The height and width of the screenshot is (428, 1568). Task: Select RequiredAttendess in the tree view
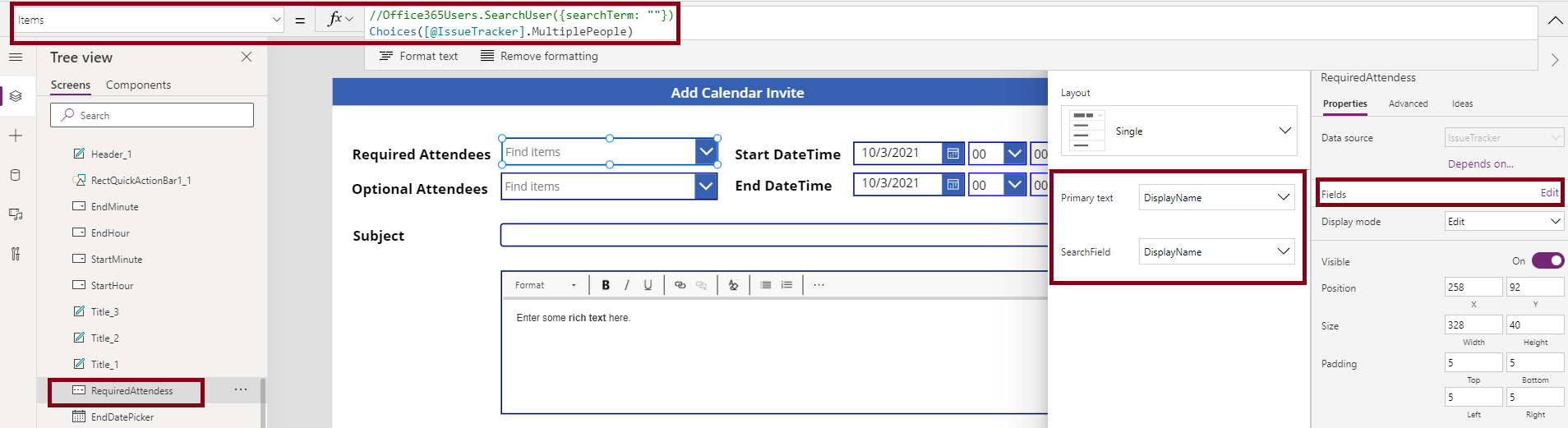(131, 391)
